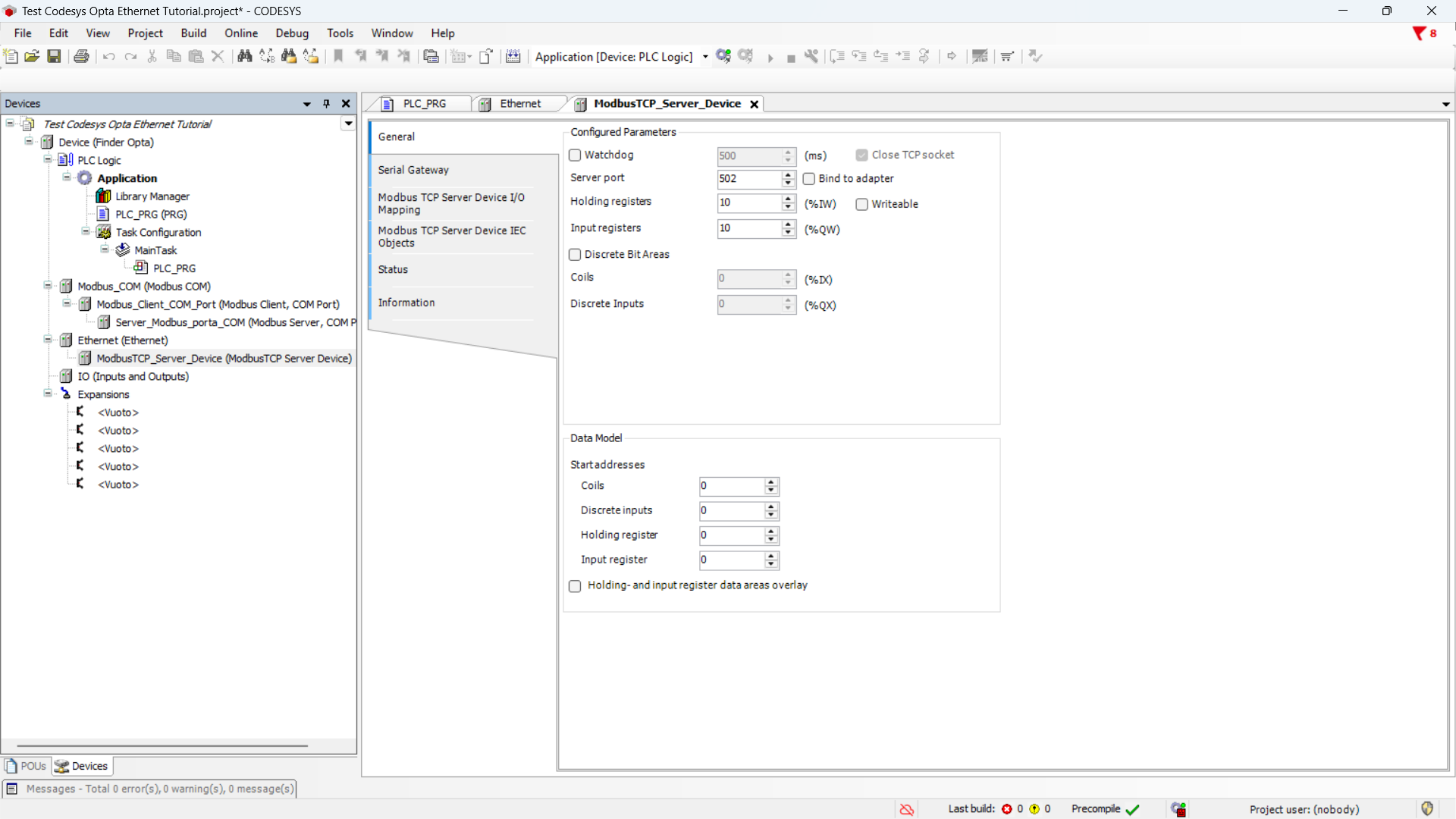Collapse the Task Configuration node
Screen dimensions: 1456x819
point(86,232)
